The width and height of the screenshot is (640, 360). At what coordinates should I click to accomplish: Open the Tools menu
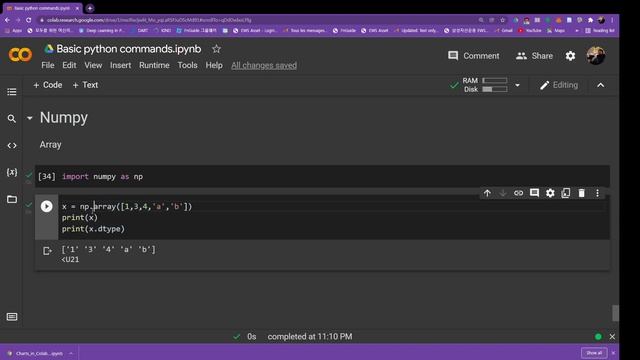[x=187, y=65]
